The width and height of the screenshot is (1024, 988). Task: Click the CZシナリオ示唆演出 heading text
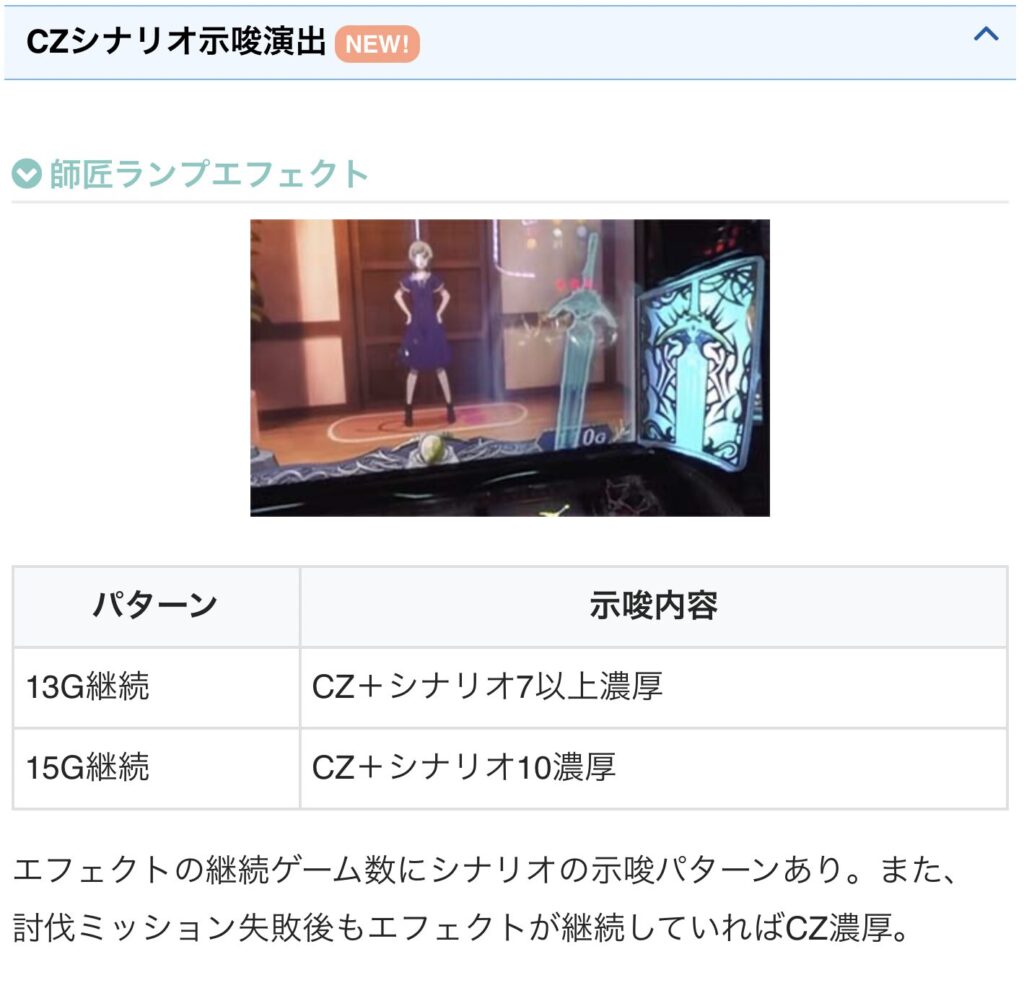pos(176,43)
